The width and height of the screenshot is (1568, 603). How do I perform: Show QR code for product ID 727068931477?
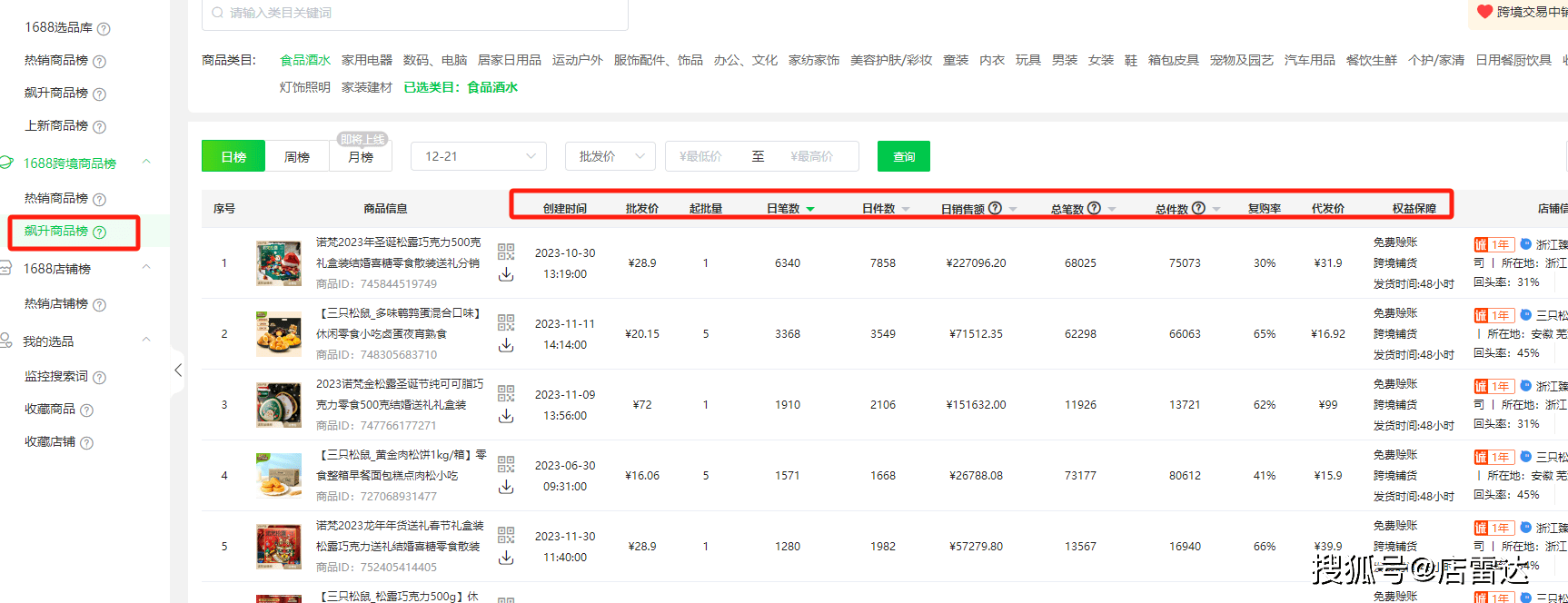[506, 464]
